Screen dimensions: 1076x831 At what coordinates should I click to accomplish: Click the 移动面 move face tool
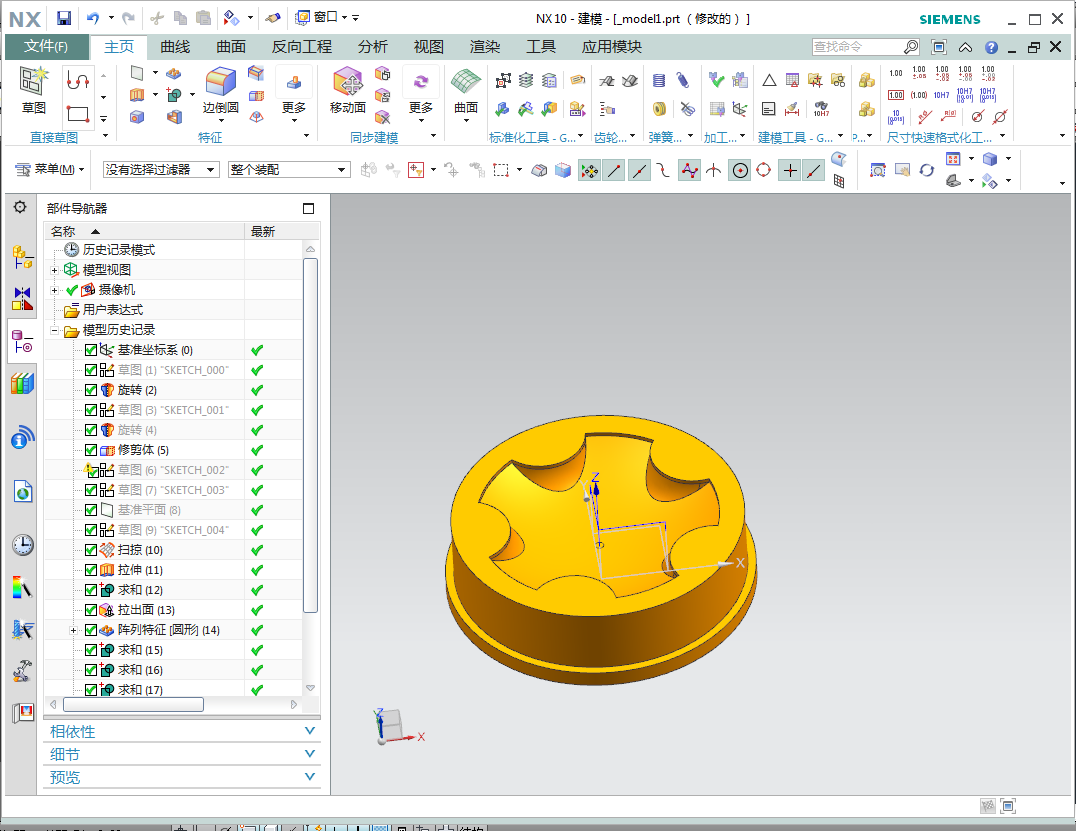tap(347, 90)
